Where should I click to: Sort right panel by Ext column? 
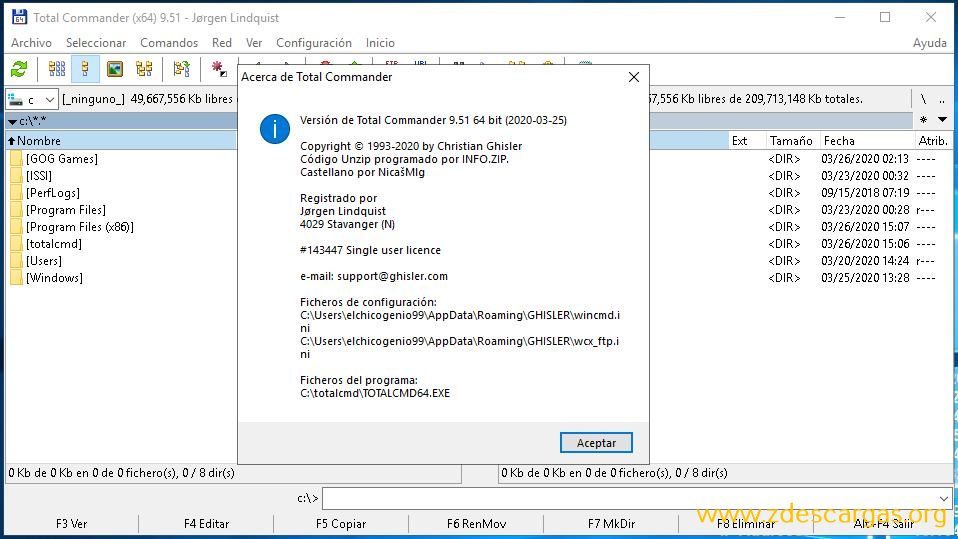pyautogui.click(x=747, y=141)
